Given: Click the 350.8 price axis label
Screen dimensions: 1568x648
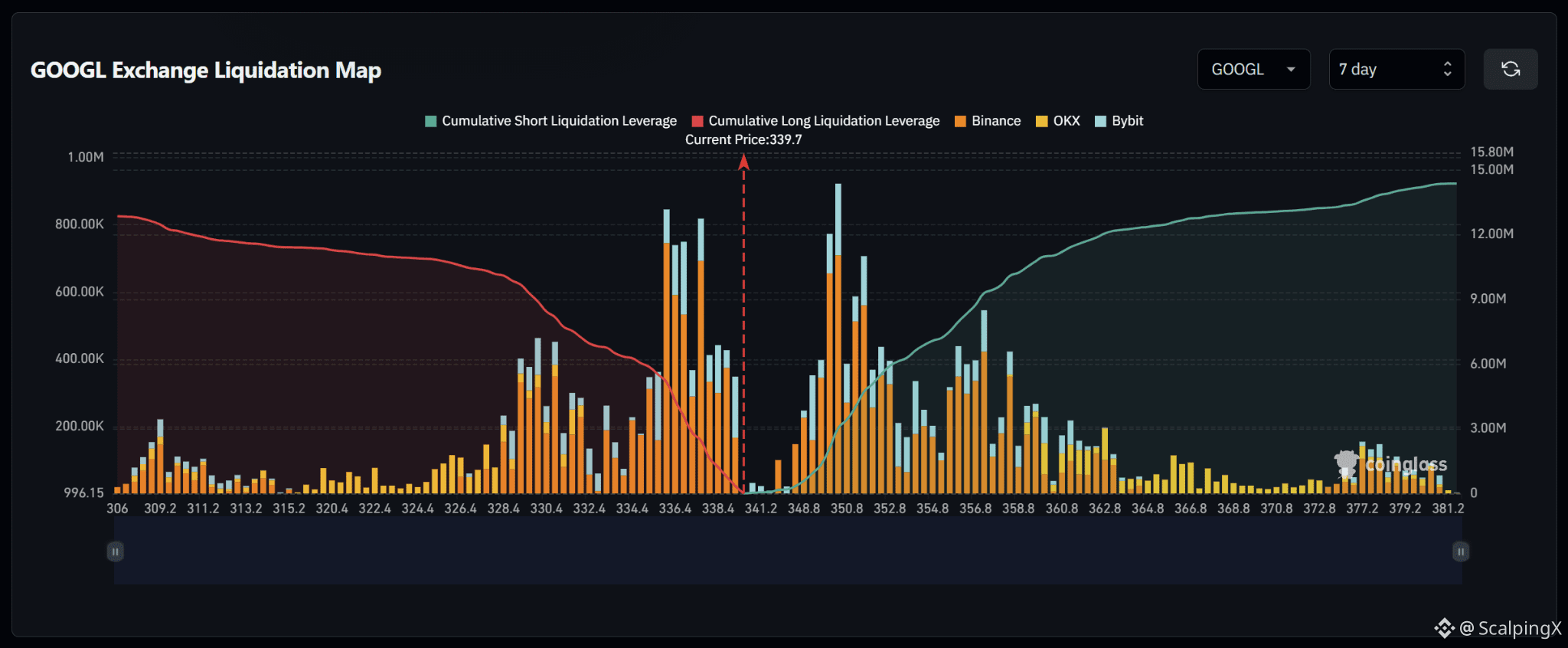Looking at the screenshot, I should pos(847,509).
